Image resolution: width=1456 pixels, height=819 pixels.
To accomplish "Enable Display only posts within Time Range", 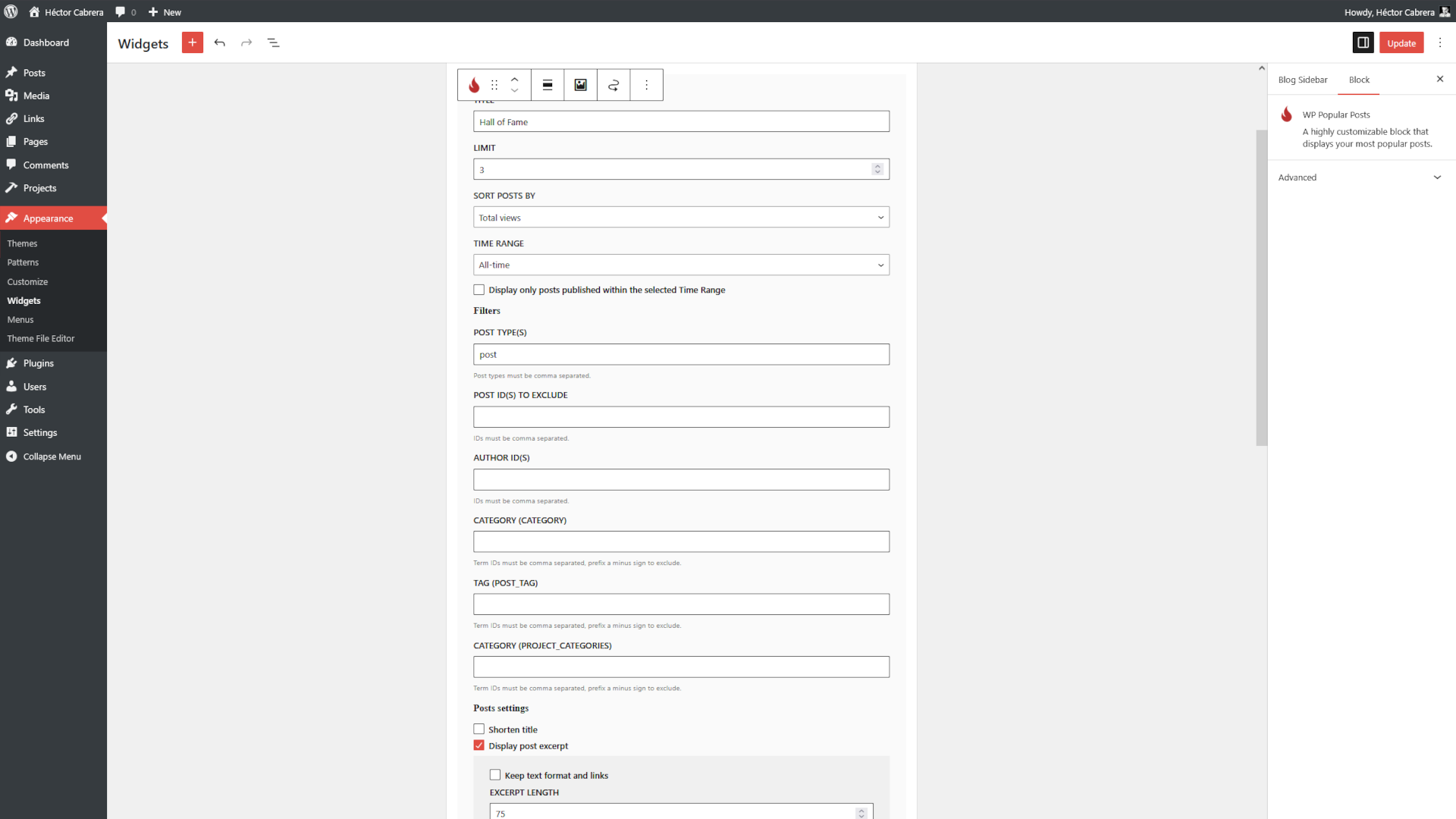I will 479,290.
